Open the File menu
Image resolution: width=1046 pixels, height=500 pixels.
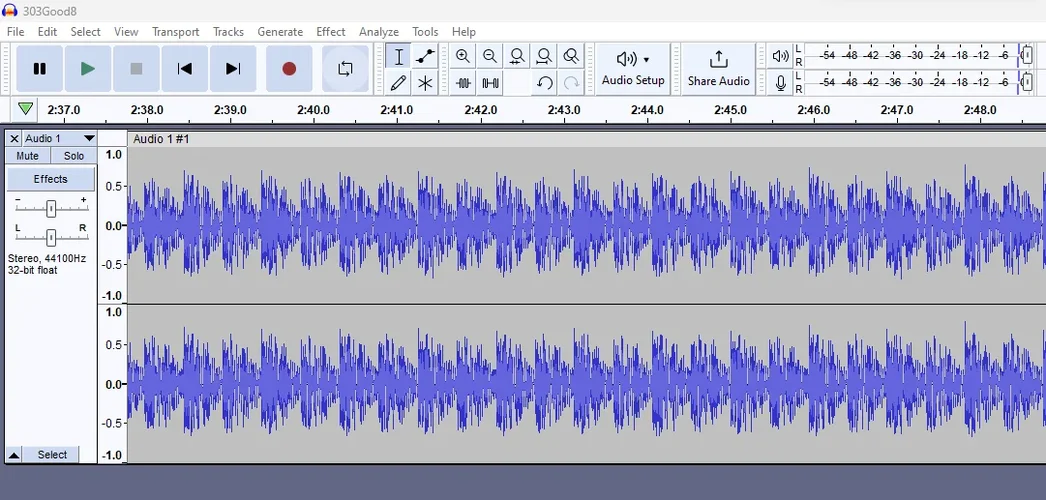click(x=15, y=31)
